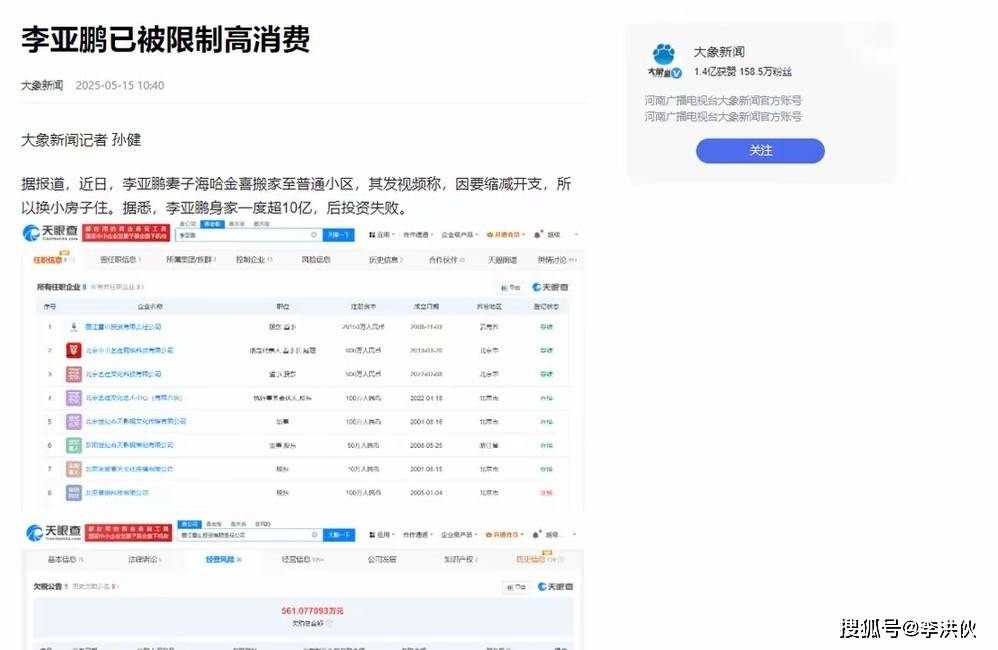Select the 查老板 search type tab

[x=213, y=224]
